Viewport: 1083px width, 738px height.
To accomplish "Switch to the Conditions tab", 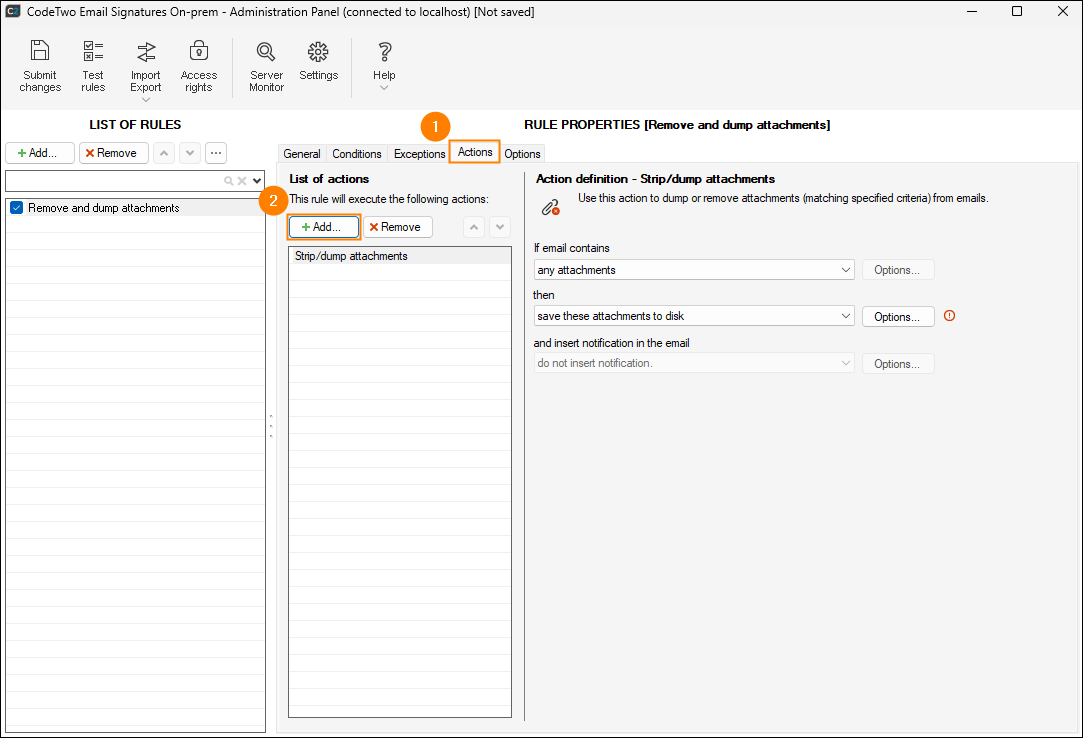I will 357,154.
